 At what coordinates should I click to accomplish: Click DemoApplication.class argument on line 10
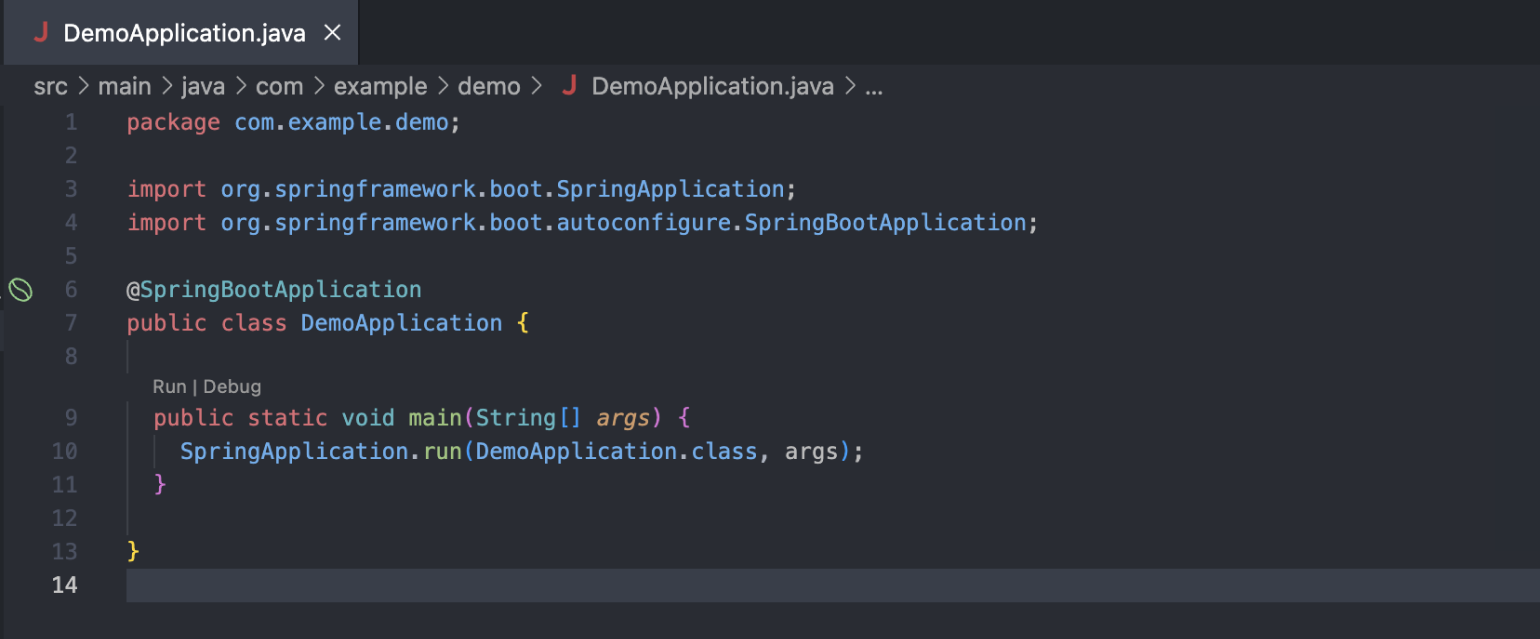point(616,452)
